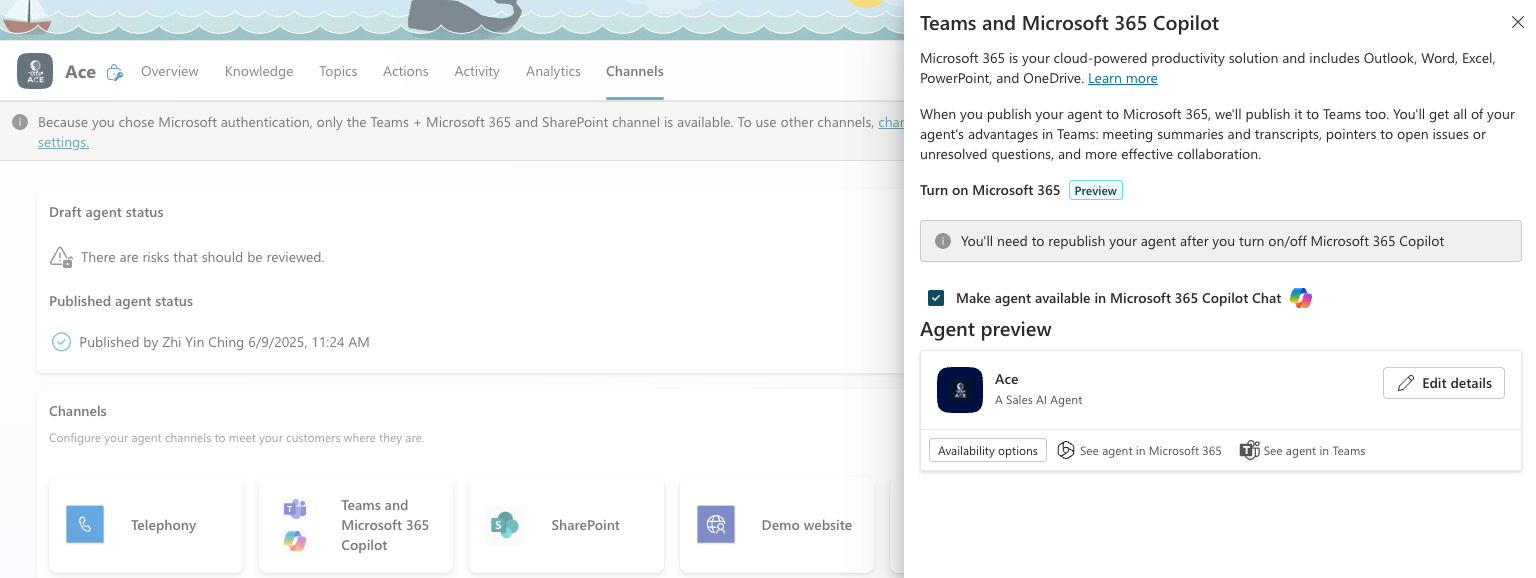Click the Teams icon in channel card
This screenshot has width=1536, height=578.
(294, 508)
